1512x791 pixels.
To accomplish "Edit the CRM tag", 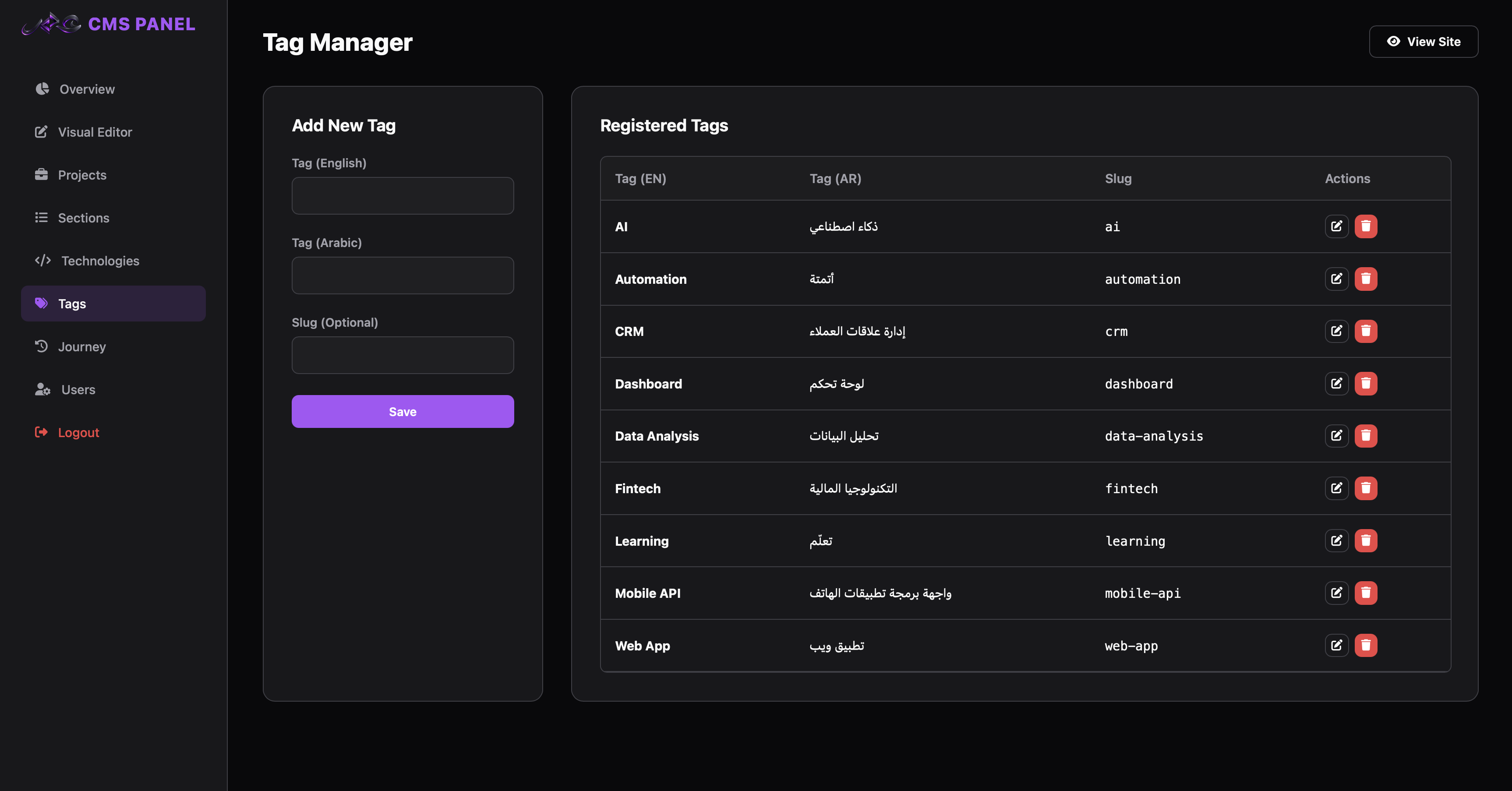I will [1336, 331].
